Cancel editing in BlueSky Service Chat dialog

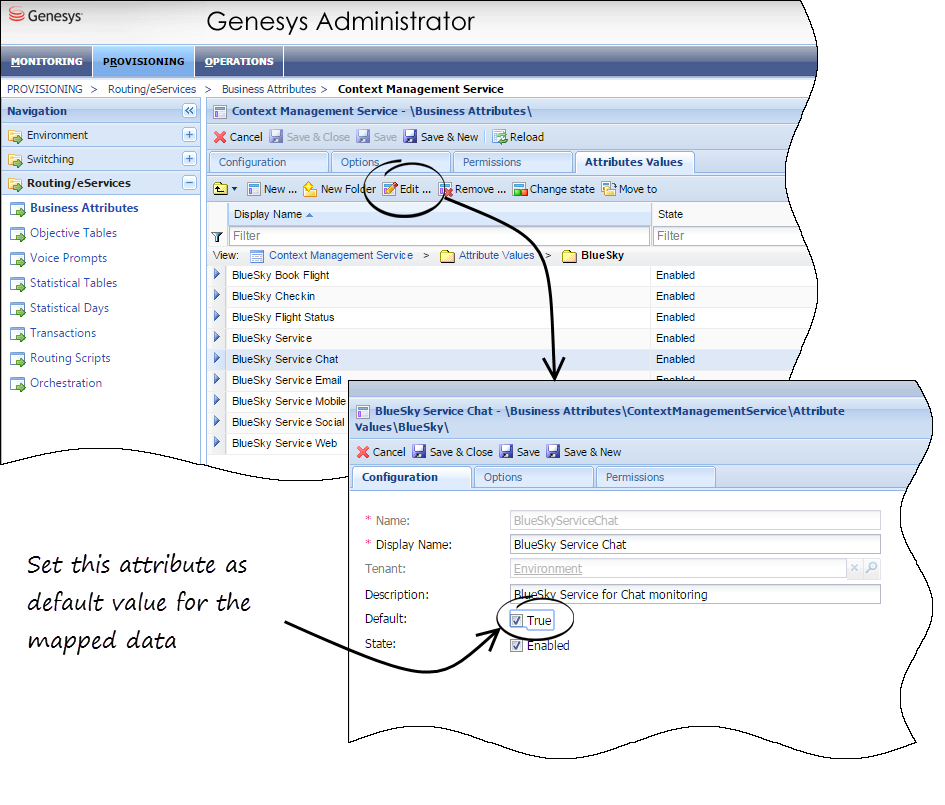(381, 452)
